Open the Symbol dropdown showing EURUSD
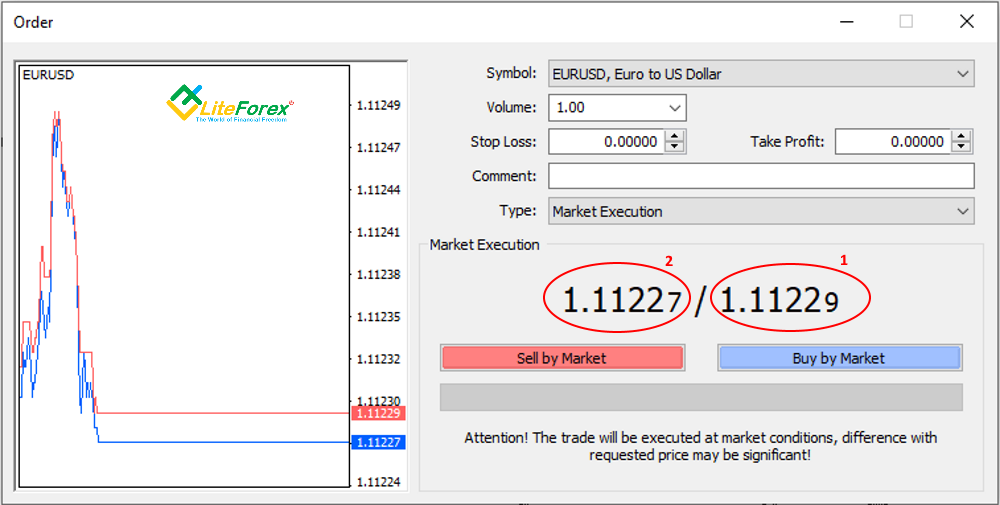The height and width of the screenshot is (505, 1000). (x=761, y=74)
